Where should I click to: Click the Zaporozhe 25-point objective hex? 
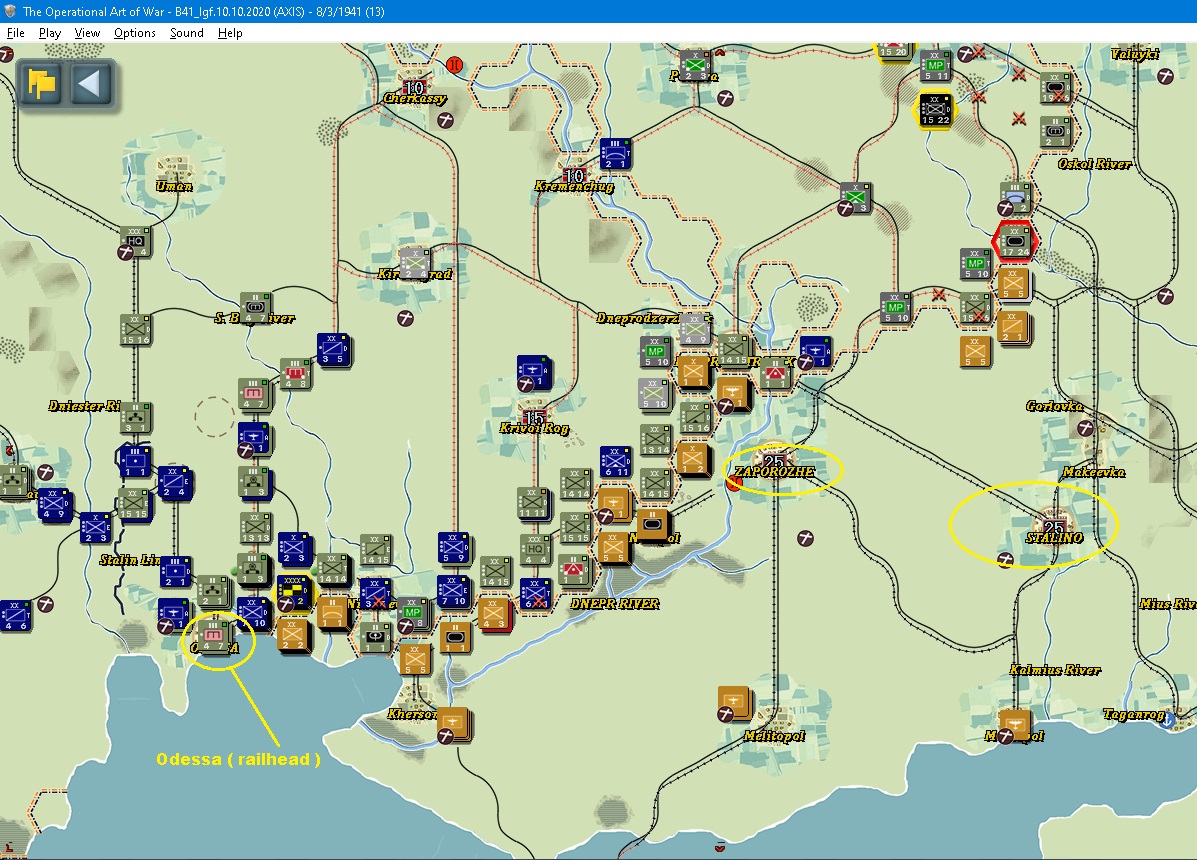coord(774,461)
